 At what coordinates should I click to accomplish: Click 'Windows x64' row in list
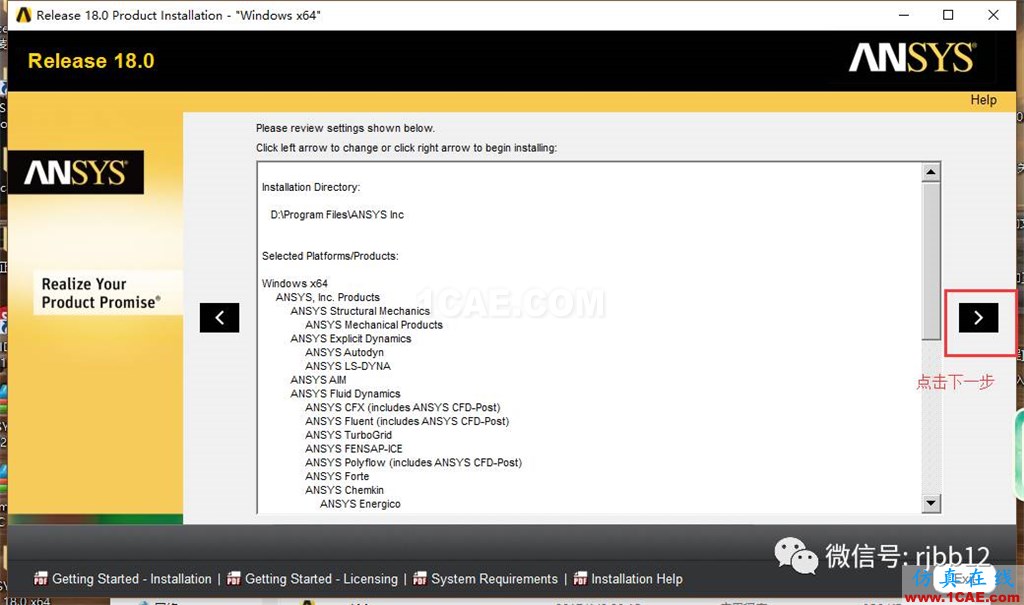tap(295, 284)
